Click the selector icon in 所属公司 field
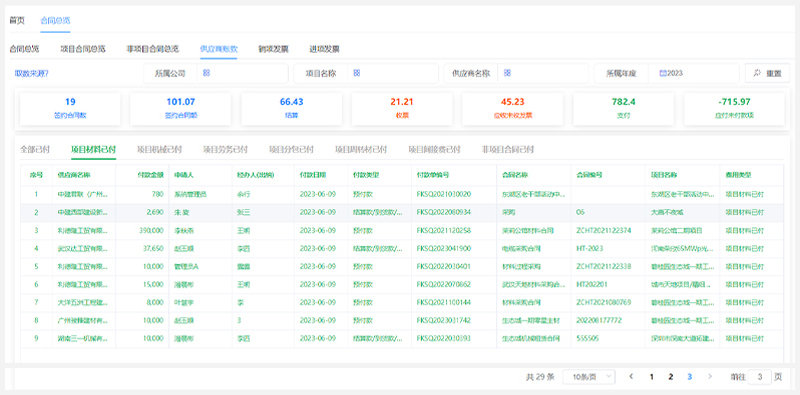Viewport: 800px width, 395px height. [x=206, y=73]
